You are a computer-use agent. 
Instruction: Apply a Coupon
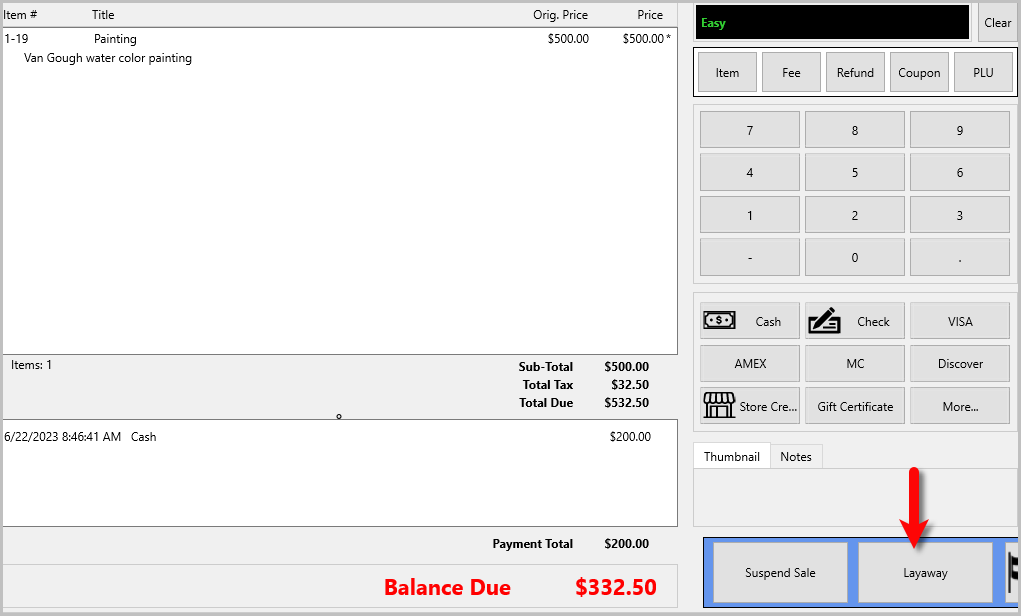coord(919,72)
